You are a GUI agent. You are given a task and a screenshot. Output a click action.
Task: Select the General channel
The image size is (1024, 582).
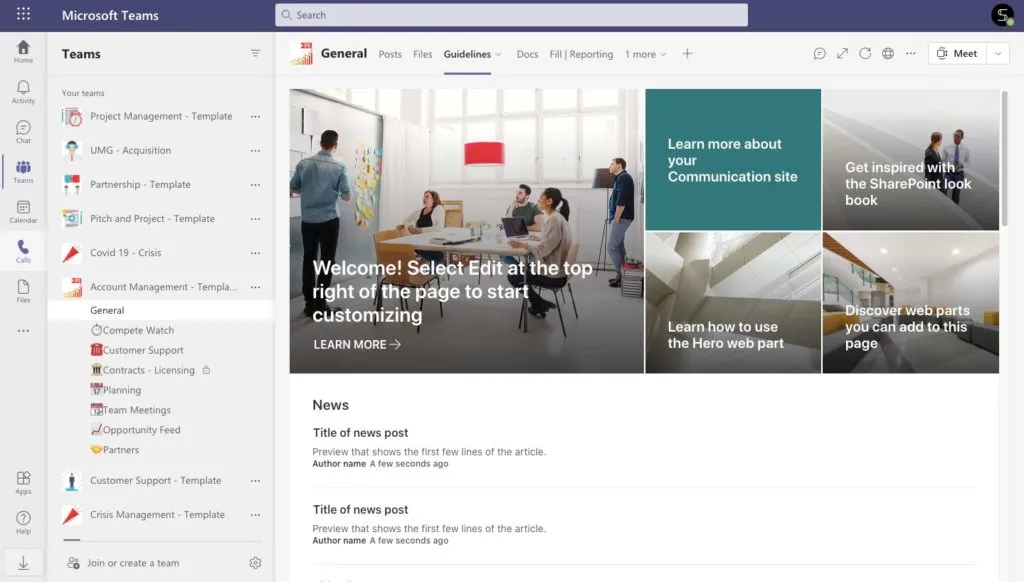(x=161, y=310)
